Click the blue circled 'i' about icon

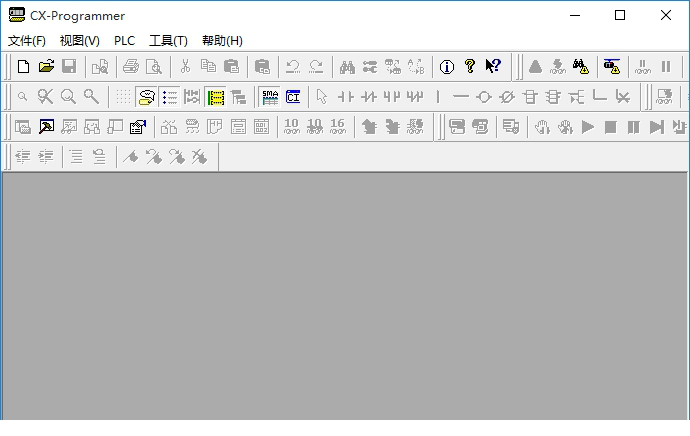tap(447, 66)
